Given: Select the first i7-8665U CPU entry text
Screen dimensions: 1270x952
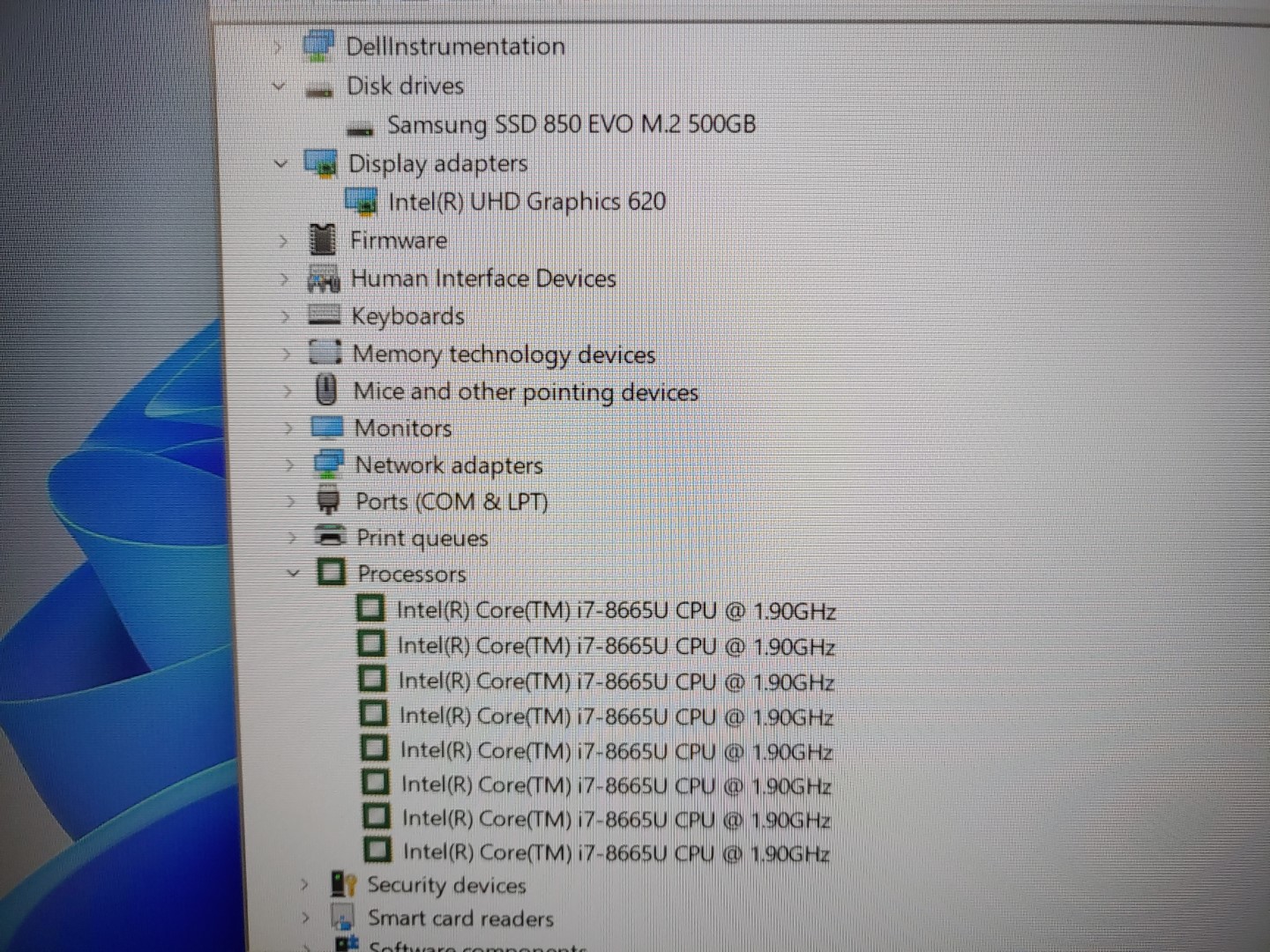Looking at the screenshot, I should [x=616, y=610].
